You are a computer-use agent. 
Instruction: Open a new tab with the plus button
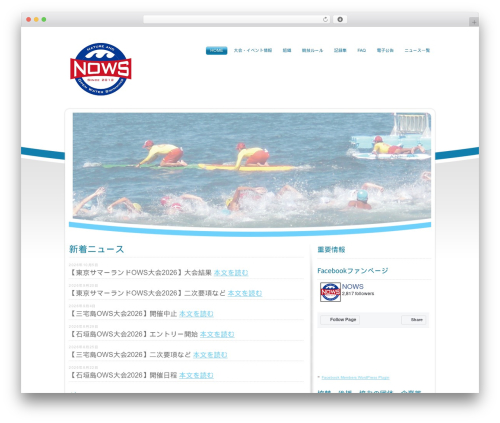click(x=474, y=22)
